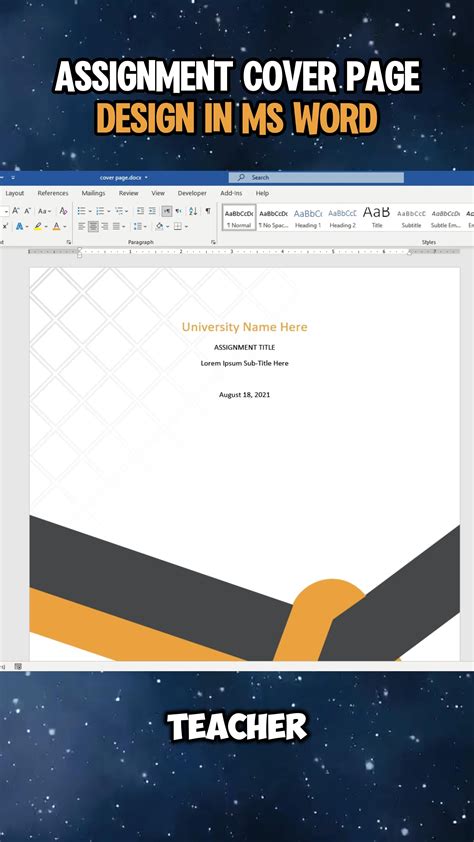Open bullet library dropdown arrow
Viewport: 474px width, 842px height.
[90, 211]
